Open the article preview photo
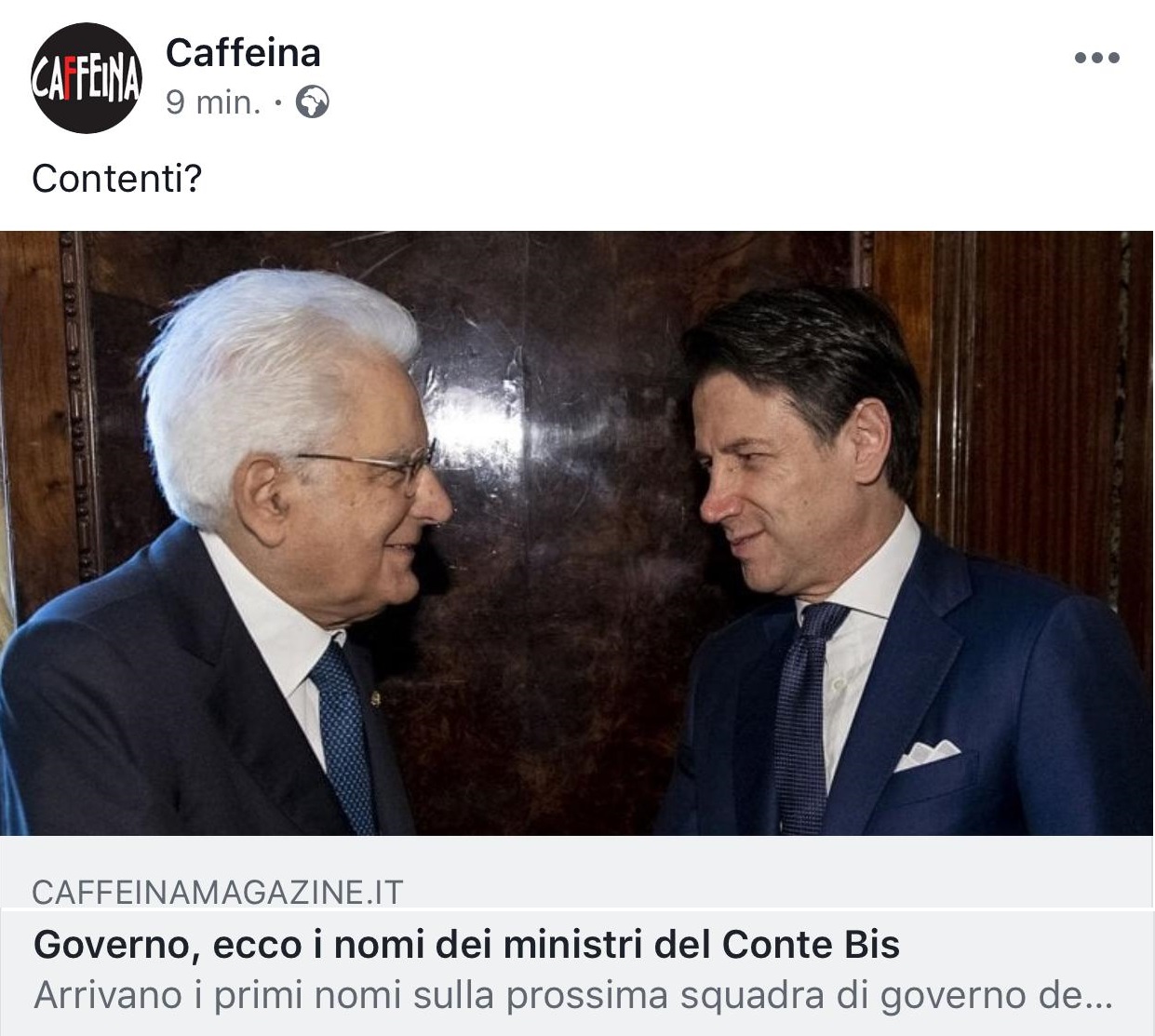The height and width of the screenshot is (1036, 1155). 577,533
